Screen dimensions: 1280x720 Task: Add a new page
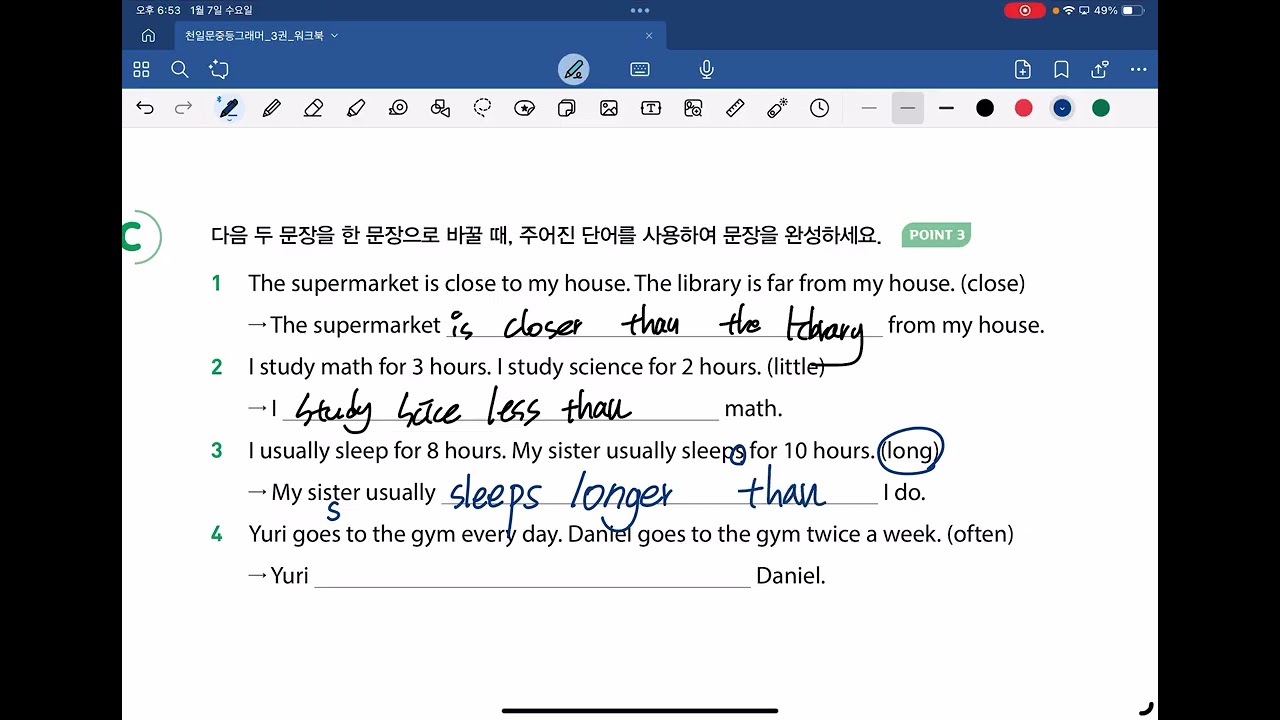point(1022,69)
